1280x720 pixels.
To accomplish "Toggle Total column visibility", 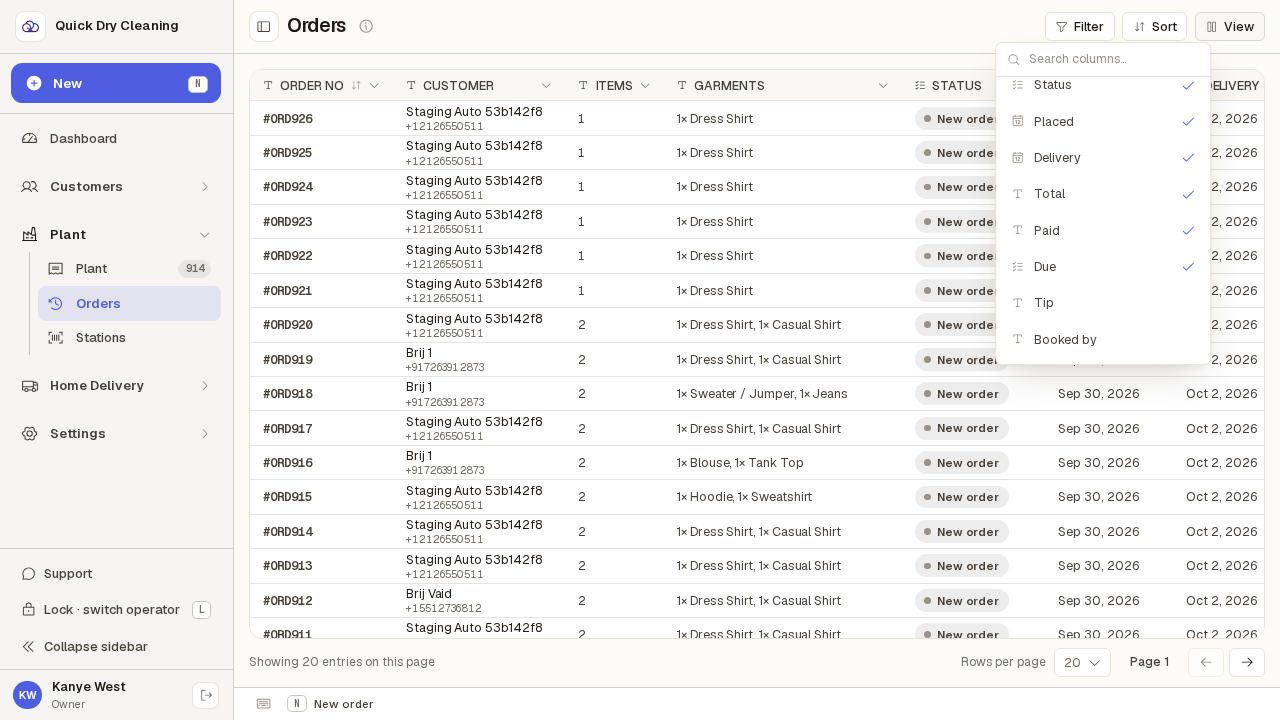I will click(x=1103, y=193).
